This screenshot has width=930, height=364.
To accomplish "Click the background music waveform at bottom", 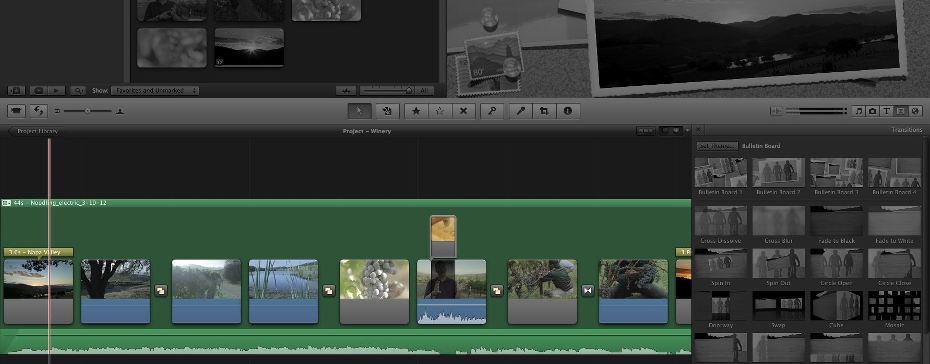I will 345,344.
